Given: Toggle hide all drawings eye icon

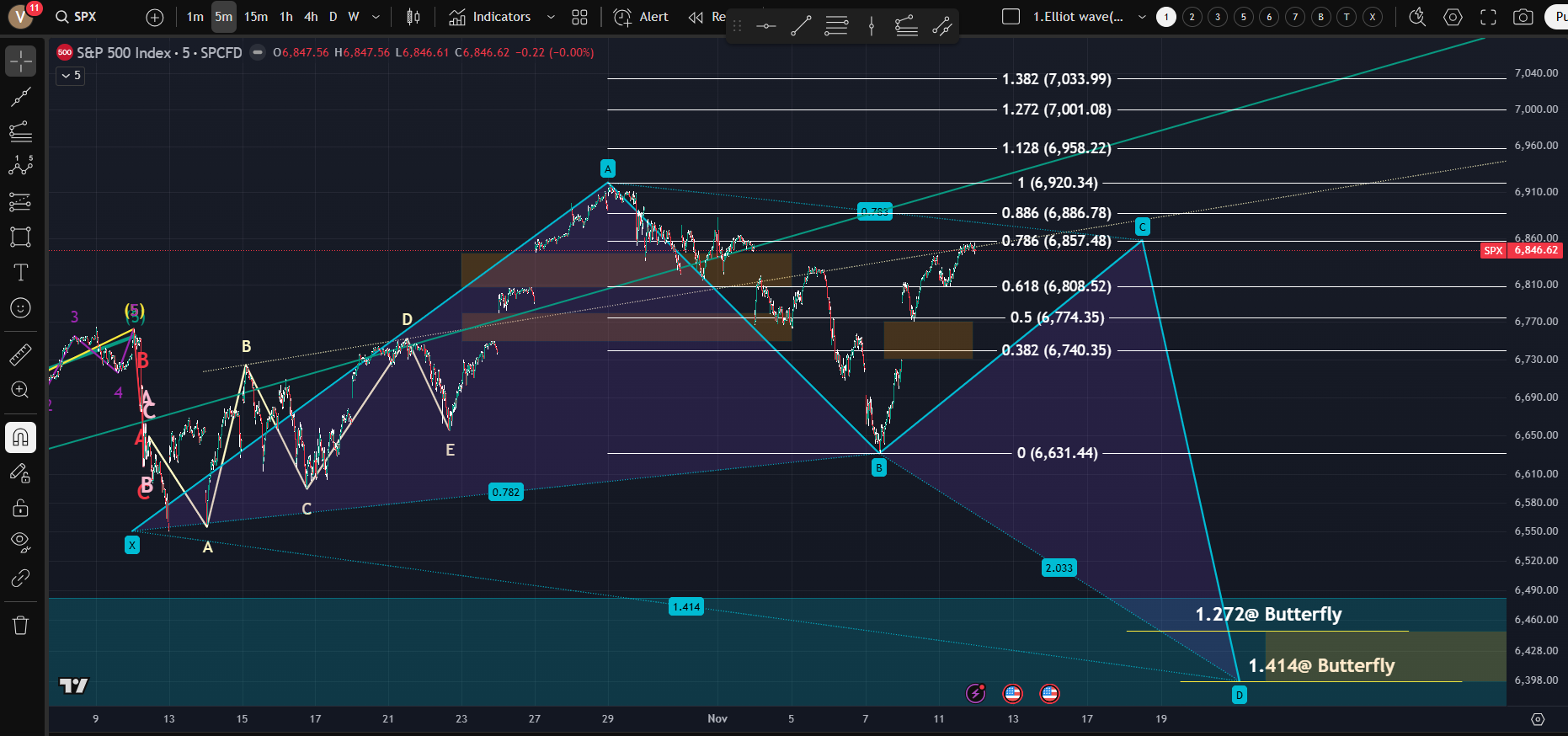Looking at the screenshot, I should coord(20,541).
